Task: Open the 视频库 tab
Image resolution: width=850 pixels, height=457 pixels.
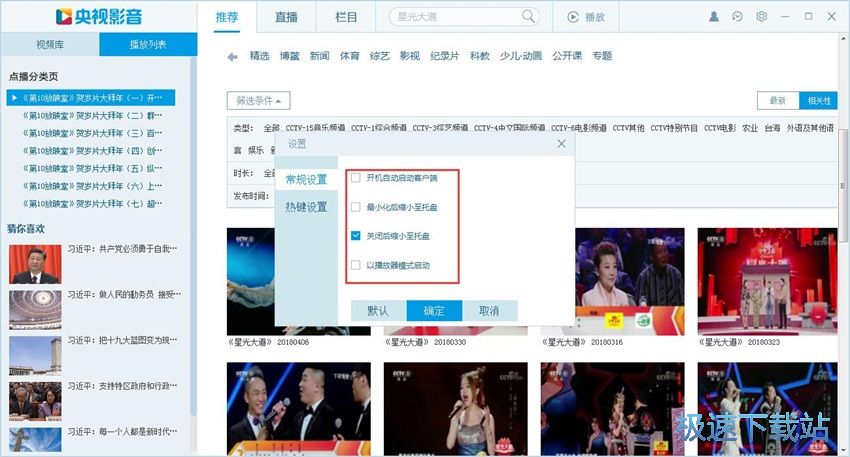Action: [x=50, y=44]
